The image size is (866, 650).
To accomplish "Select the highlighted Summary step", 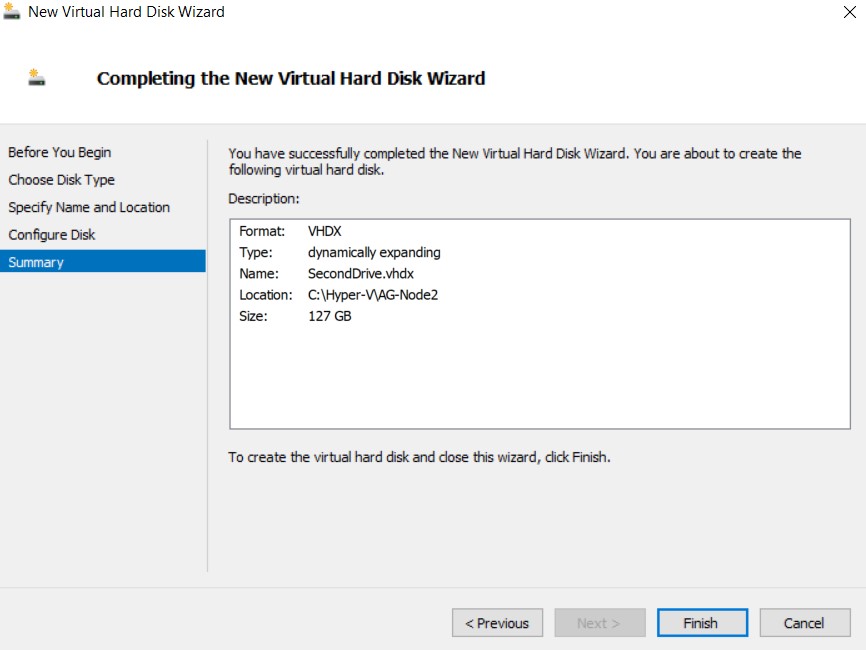I will 36,262.
